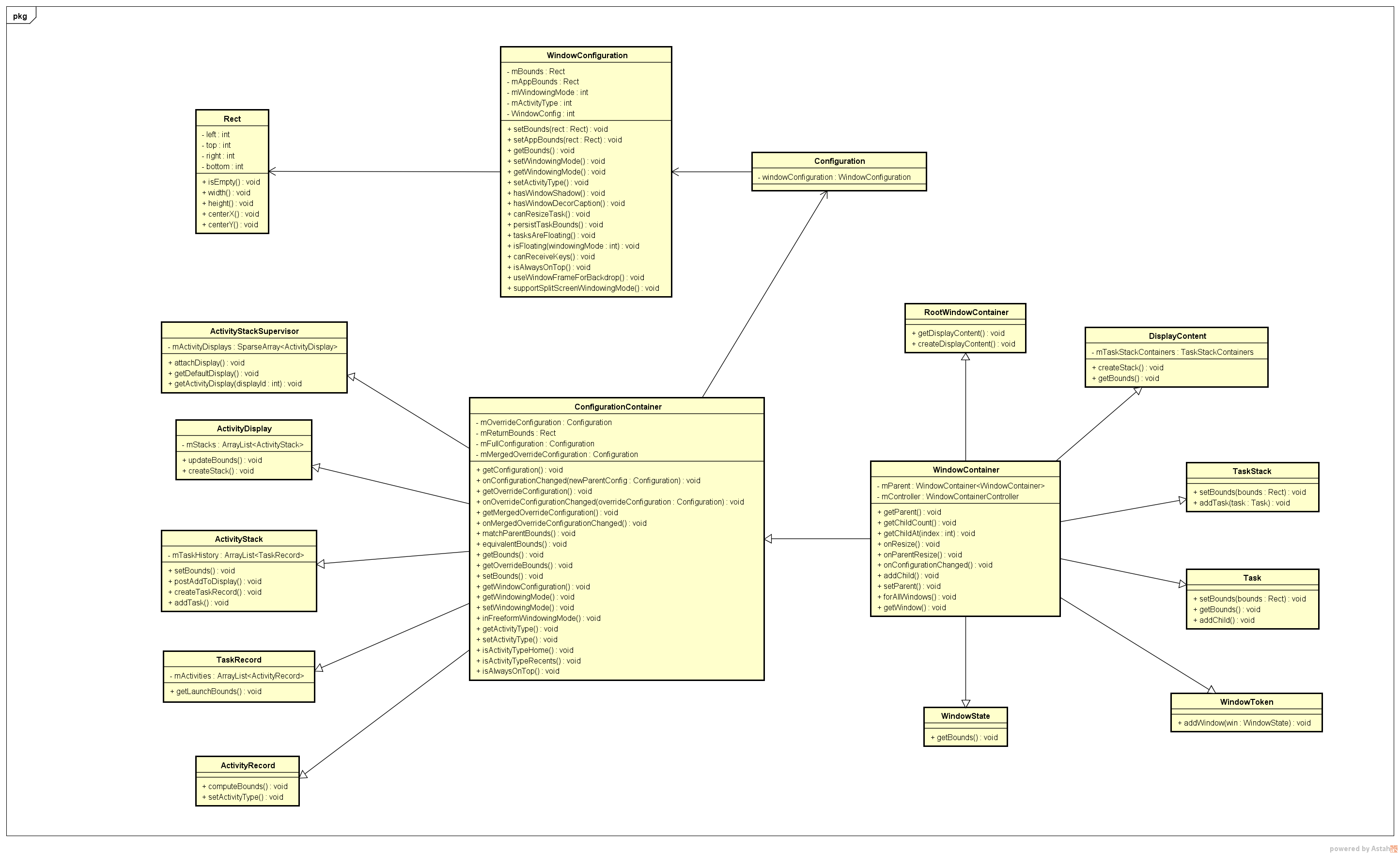Select onOverrideConfigurationChanged method
Screen dimensions: 1400x855
click(610, 502)
